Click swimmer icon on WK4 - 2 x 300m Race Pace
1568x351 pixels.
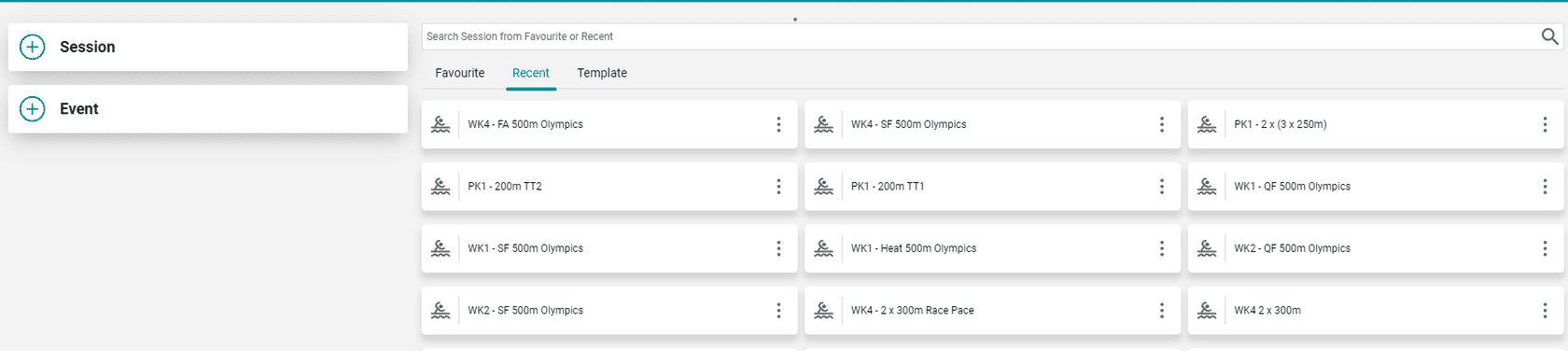pos(823,311)
